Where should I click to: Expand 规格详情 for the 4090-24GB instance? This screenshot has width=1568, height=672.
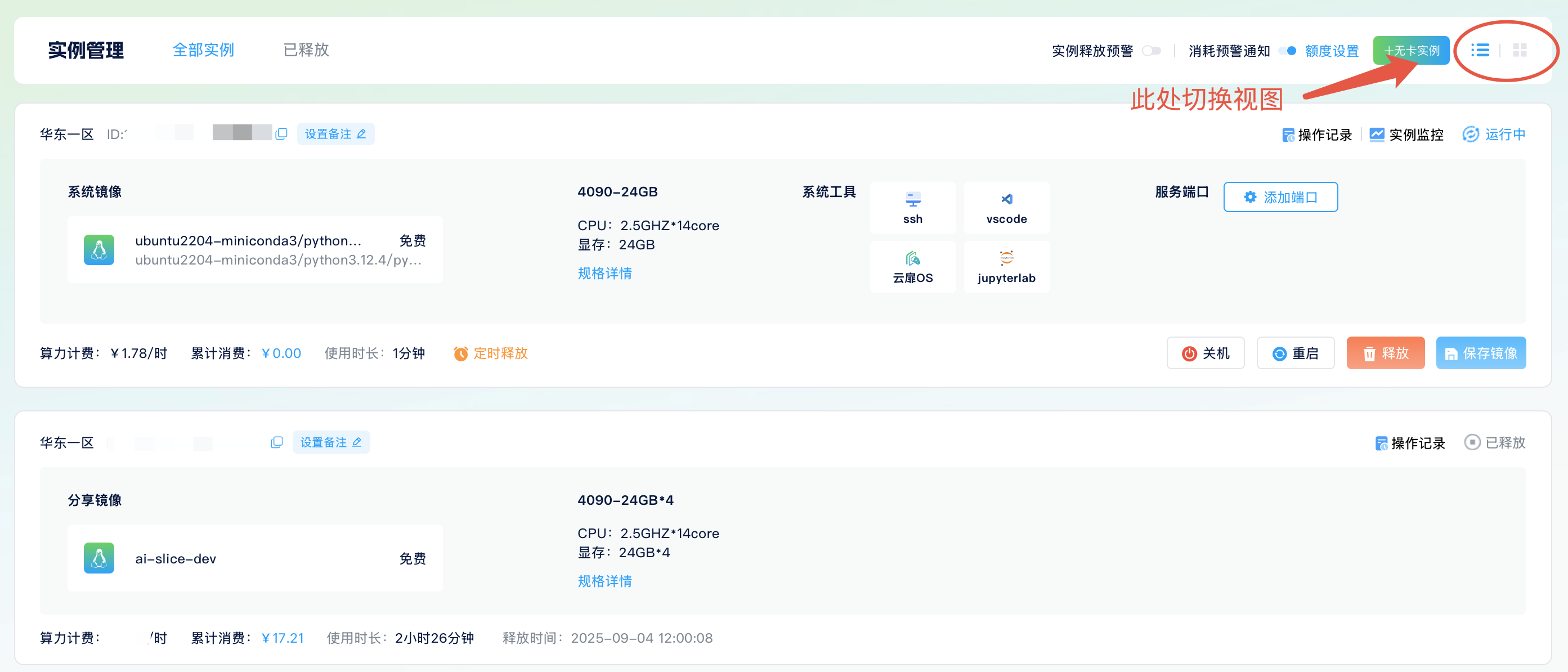604,274
